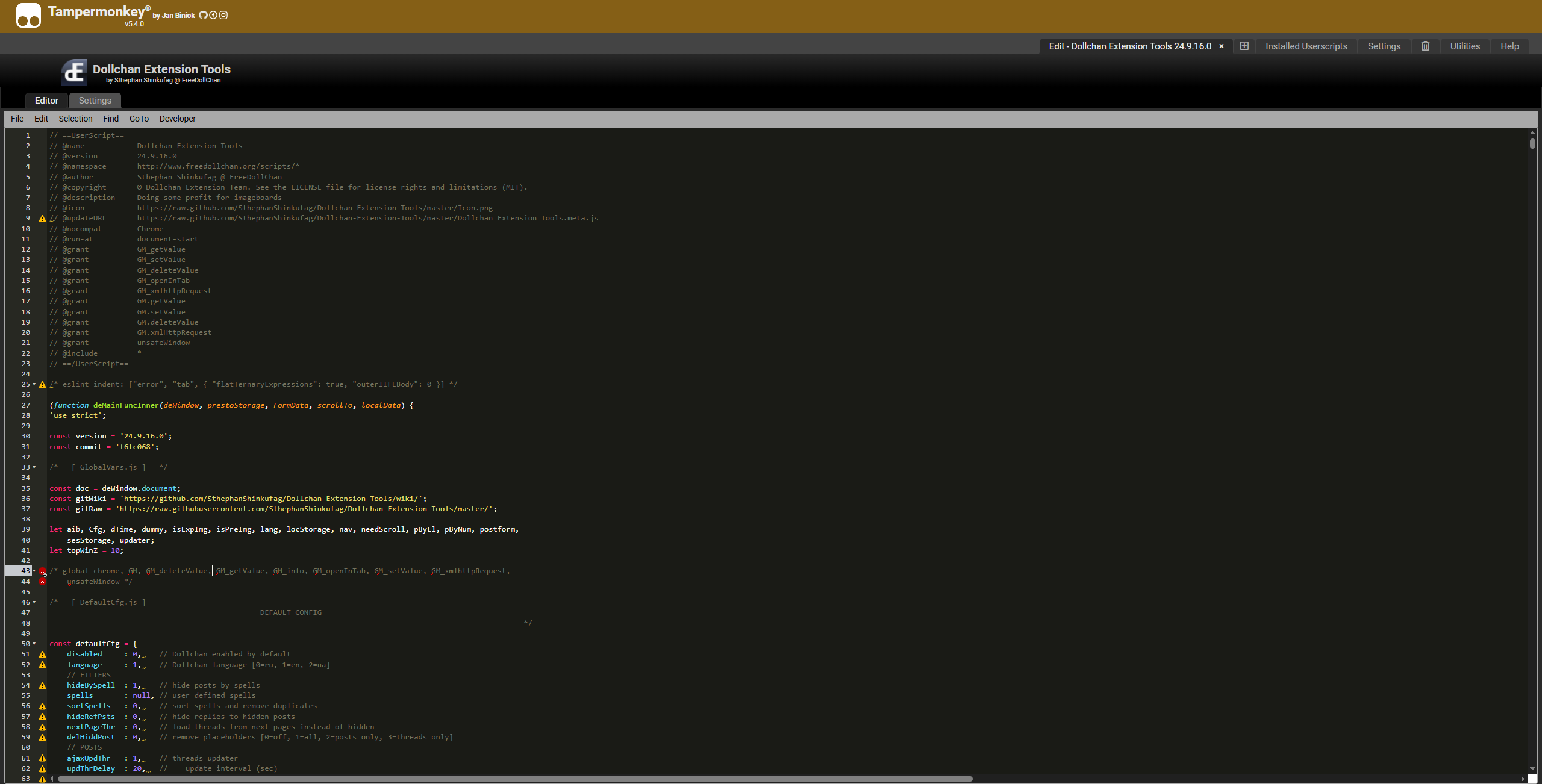Open the Instagram icon link
The width and height of the screenshot is (1542, 784).
tap(223, 15)
